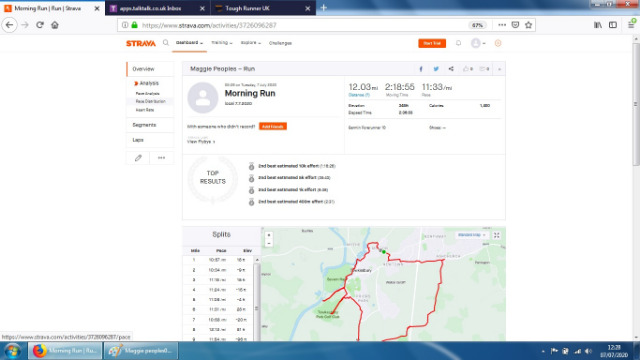Click the orange Add Friends button

click(273, 127)
